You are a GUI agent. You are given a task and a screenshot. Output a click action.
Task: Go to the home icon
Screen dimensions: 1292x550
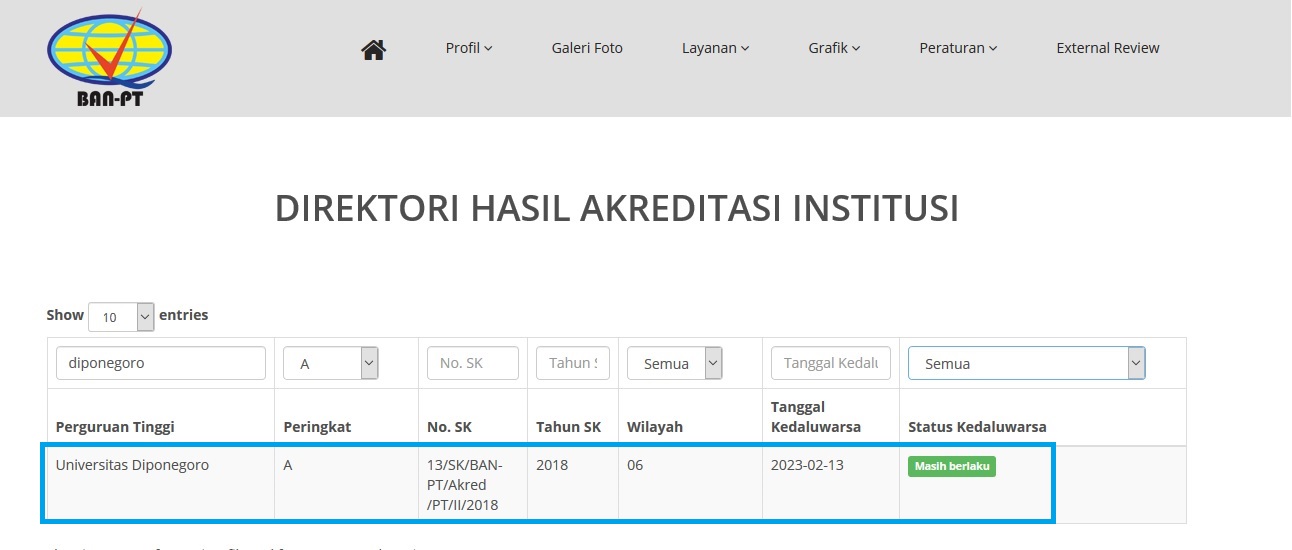[x=374, y=49]
